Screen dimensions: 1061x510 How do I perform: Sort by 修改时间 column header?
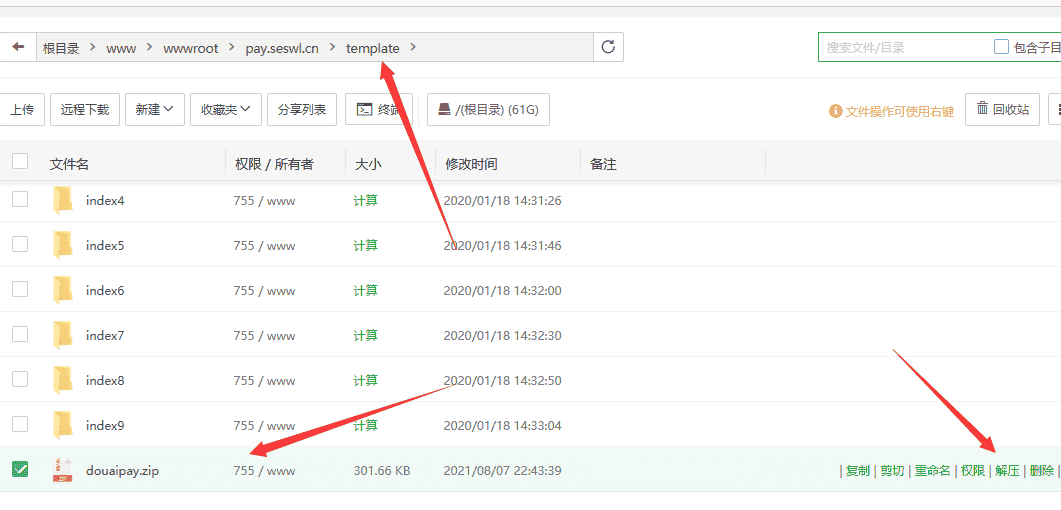pyautogui.click(x=471, y=164)
